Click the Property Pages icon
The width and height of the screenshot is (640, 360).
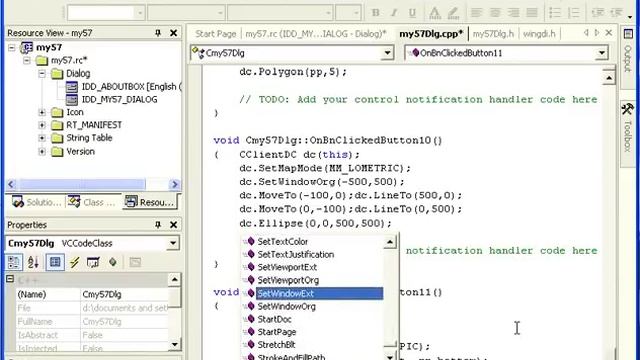(x=135, y=262)
